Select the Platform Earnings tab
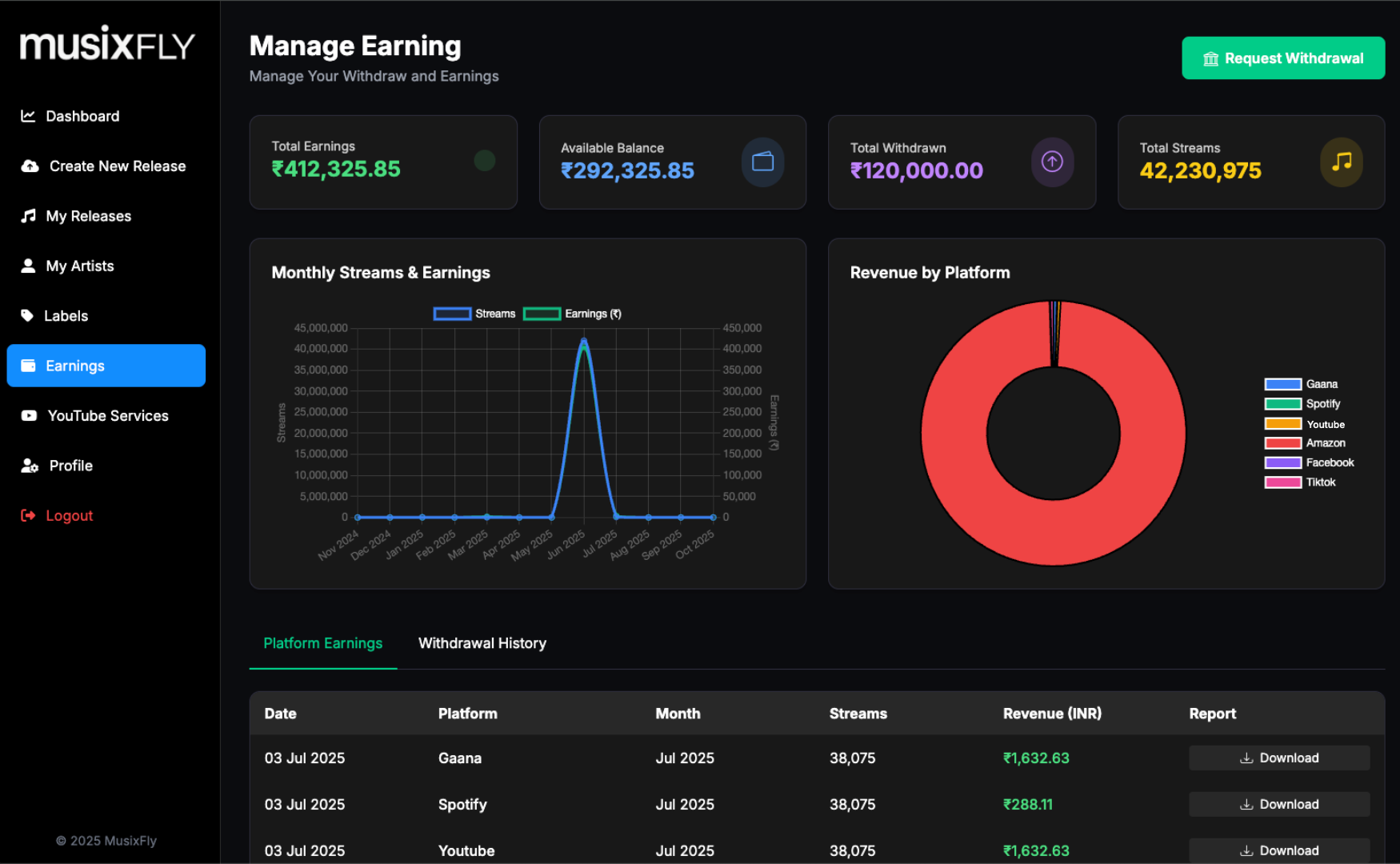The height and width of the screenshot is (864, 1400). tap(322, 643)
